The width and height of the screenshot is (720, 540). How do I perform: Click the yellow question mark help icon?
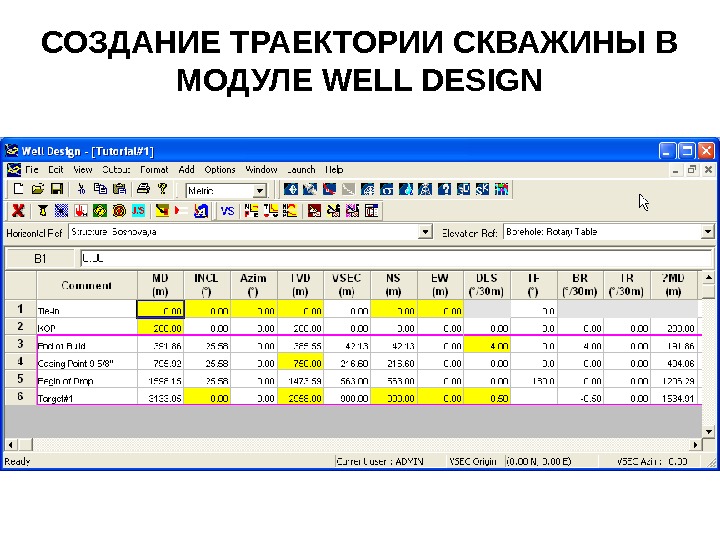(x=162, y=189)
